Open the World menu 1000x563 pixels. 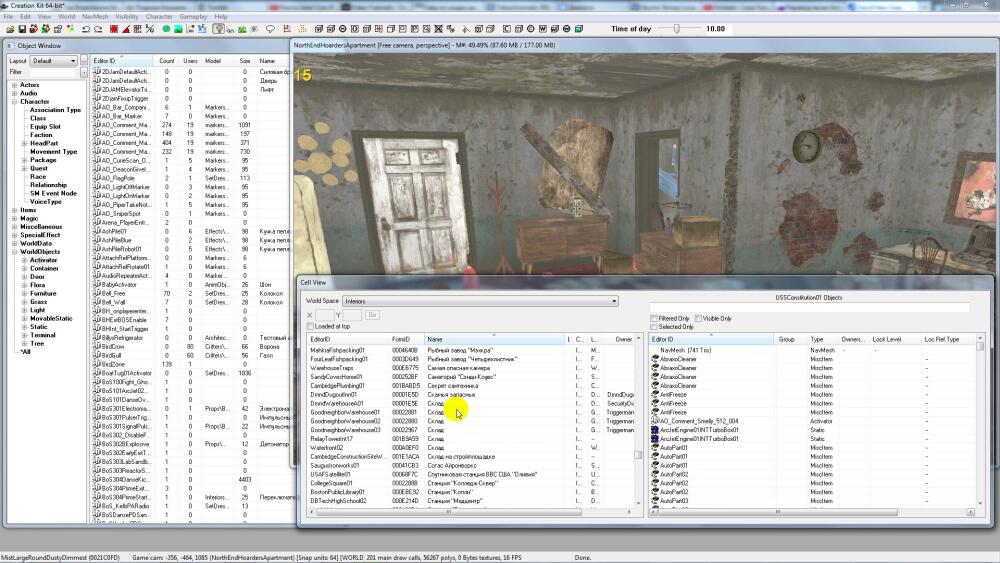[x=66, y=17]
